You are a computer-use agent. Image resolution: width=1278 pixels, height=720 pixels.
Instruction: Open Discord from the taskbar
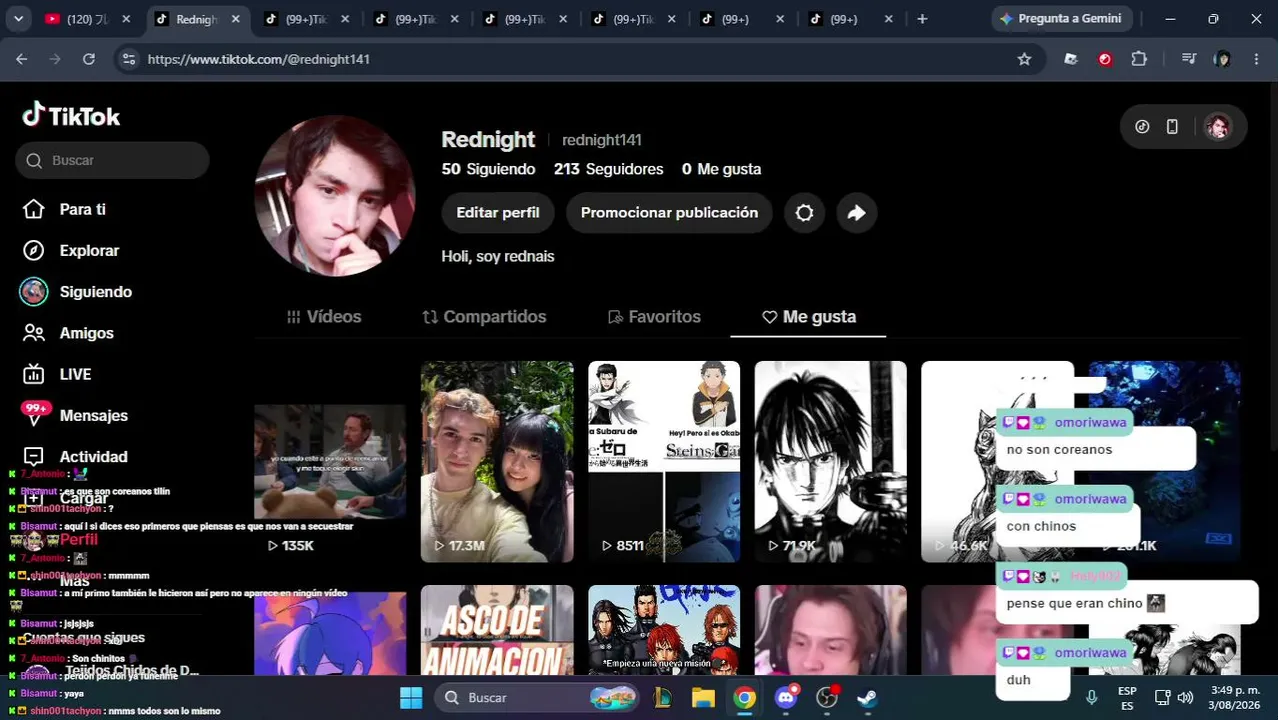(x=787, y=697)
